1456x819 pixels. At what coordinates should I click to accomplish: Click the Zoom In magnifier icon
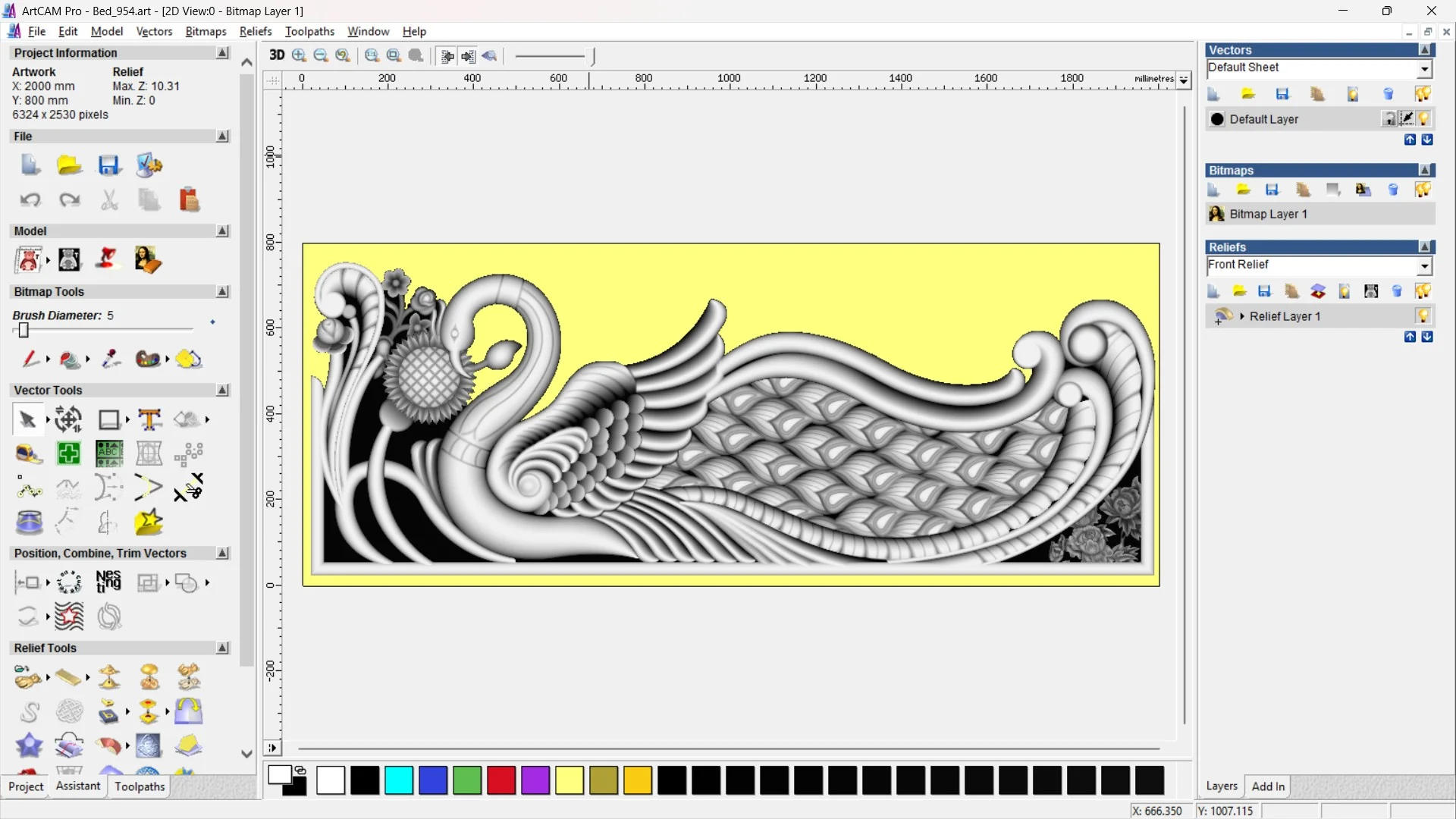(299, 55)
